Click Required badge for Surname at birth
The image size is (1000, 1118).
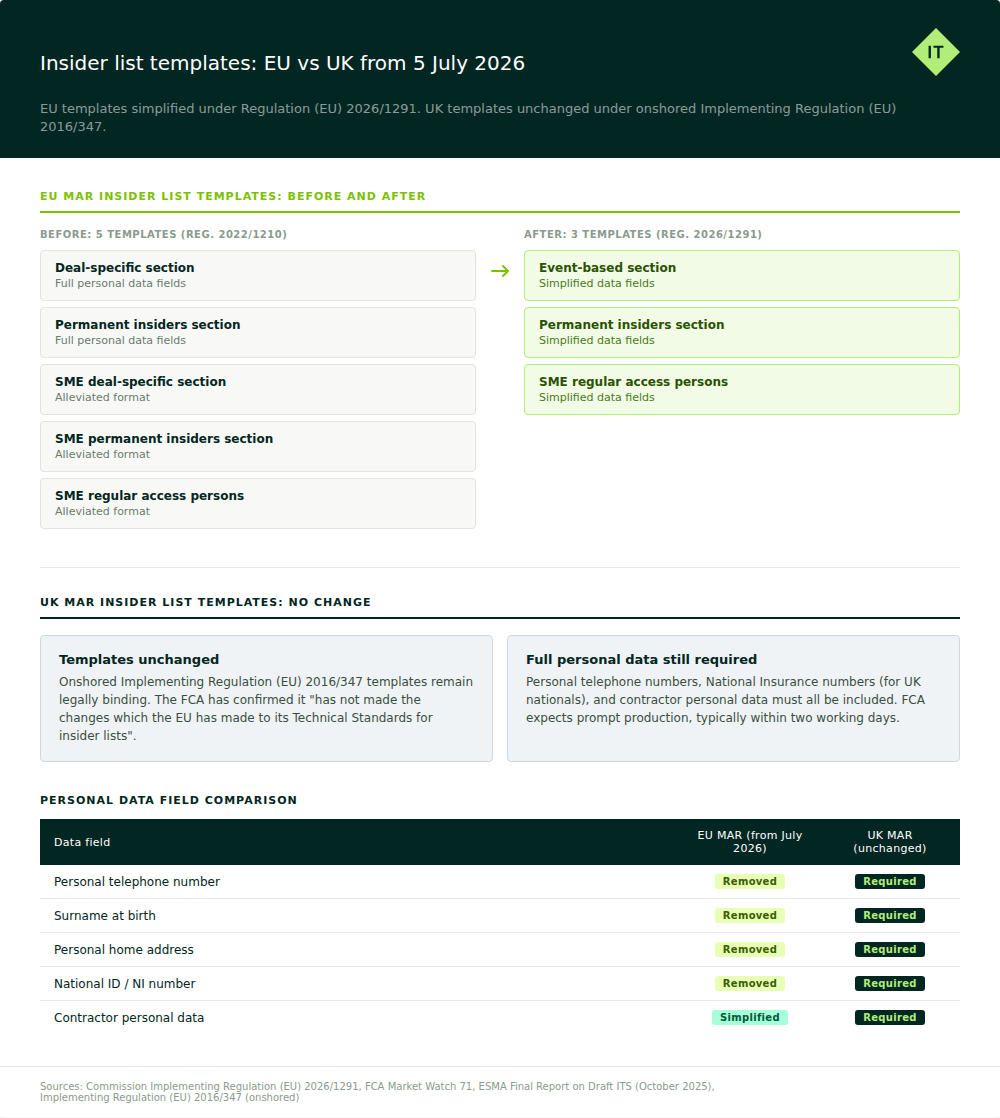pyautogui.click(x=890, y=916)
